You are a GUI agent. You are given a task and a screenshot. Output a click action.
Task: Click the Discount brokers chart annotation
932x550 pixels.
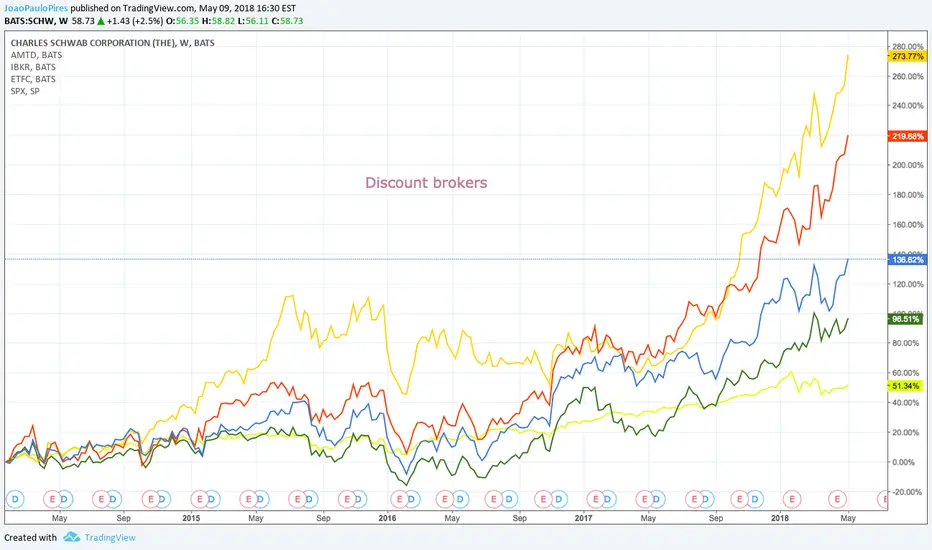(426, 183)
